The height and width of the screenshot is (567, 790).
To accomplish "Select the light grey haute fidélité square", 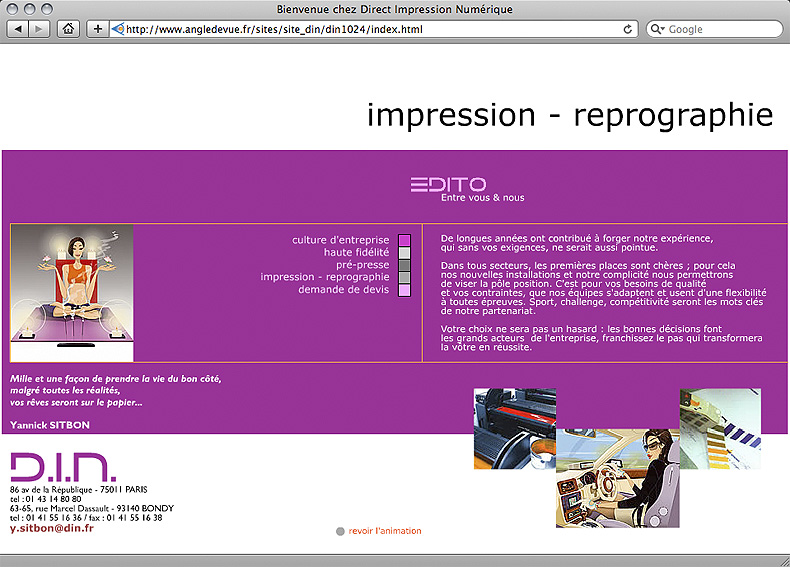I will pyautogui.click(x=404, y=253).
